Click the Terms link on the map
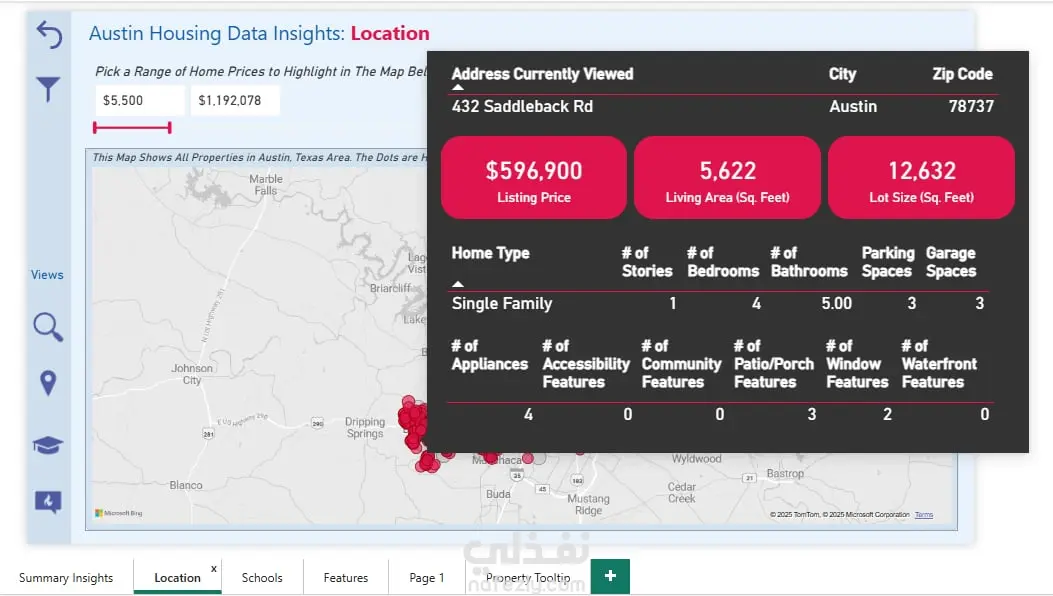 [x=924, y=515]
